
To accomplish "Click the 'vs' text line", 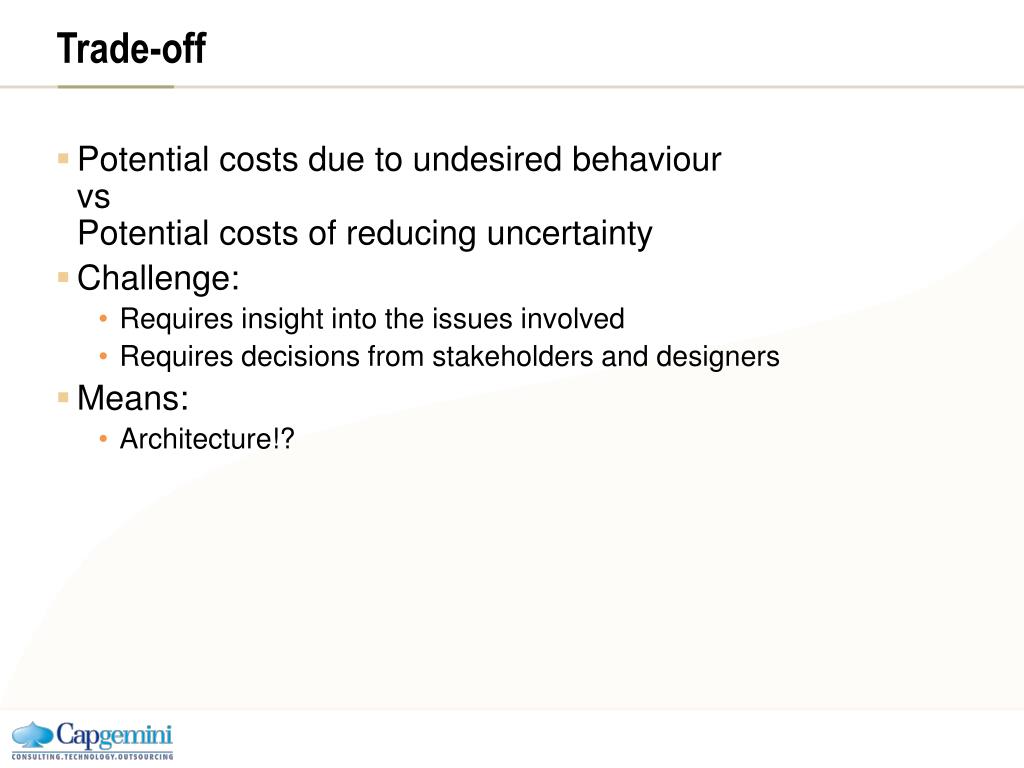I will coord(93,198).
